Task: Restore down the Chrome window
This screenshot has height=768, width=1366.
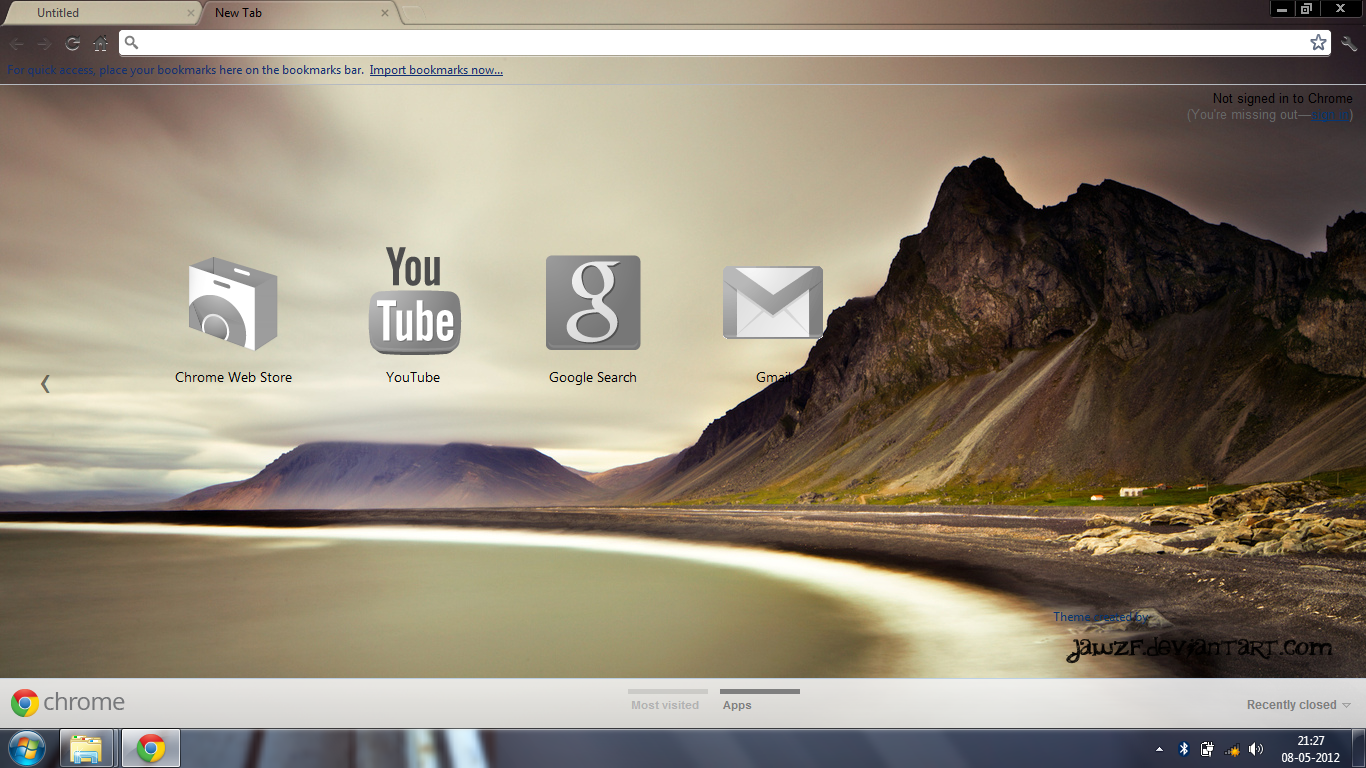Action: point(1306,9)
